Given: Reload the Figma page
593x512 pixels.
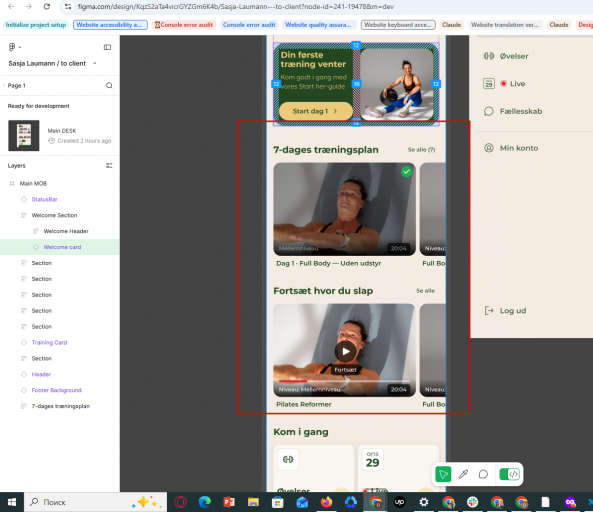Looking at the screenshot, I should 47,6.
